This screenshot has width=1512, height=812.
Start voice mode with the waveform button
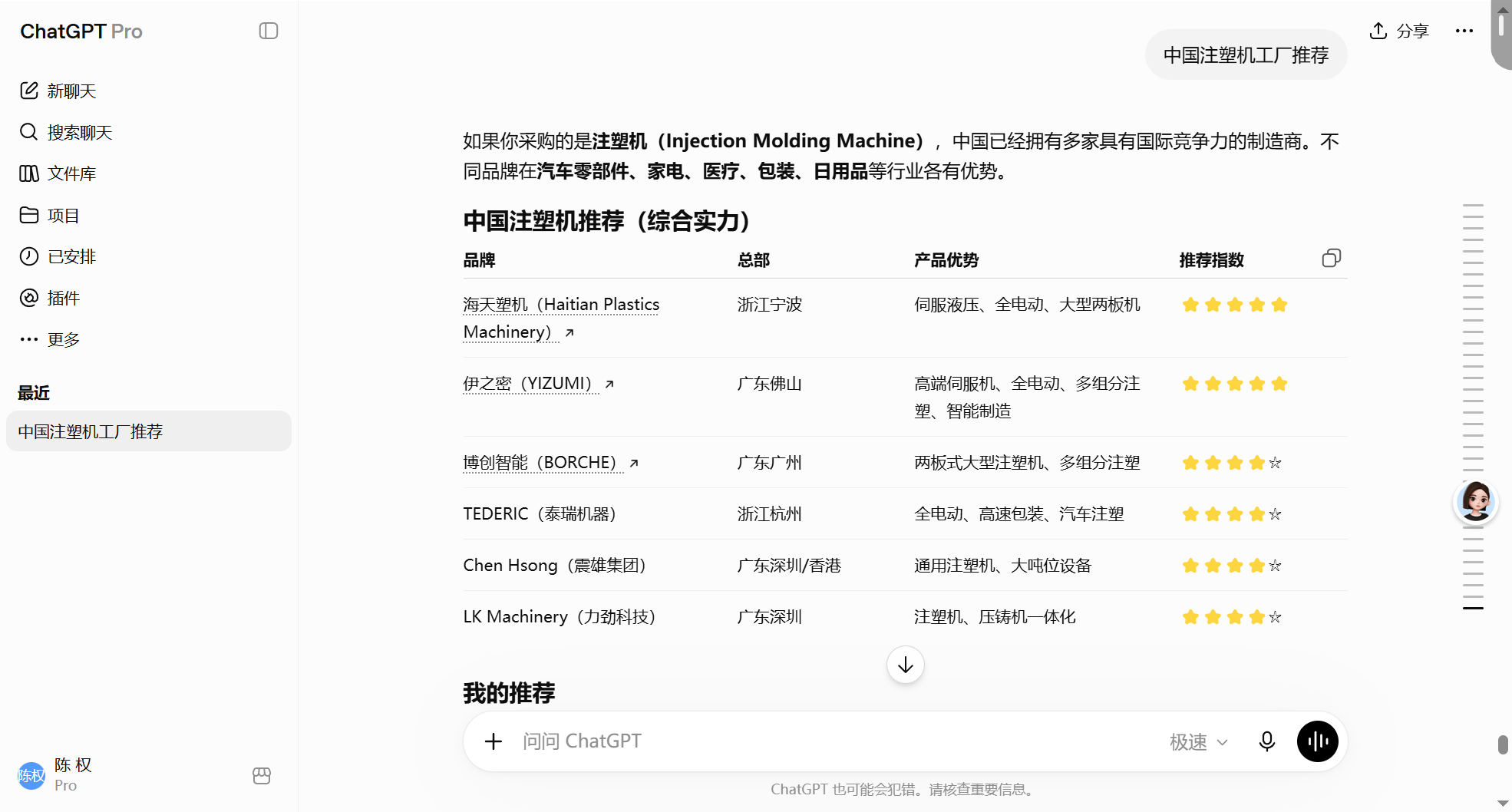click(x=1318, y=741)
